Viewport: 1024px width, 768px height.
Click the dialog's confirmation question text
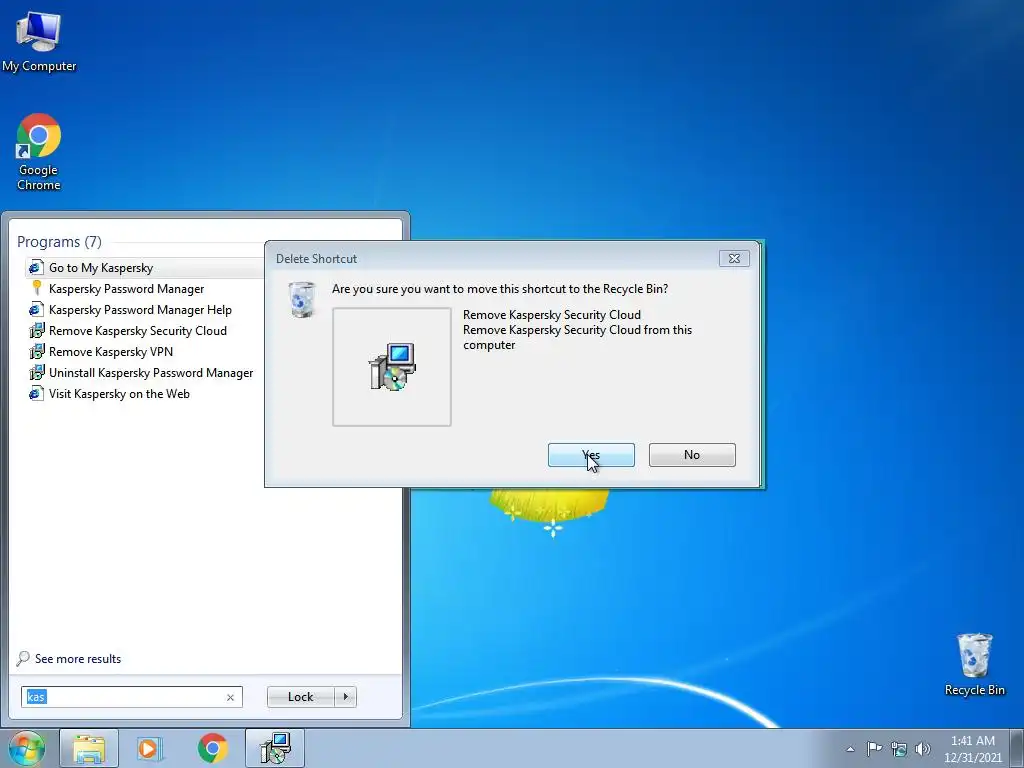tap(500, 289)
